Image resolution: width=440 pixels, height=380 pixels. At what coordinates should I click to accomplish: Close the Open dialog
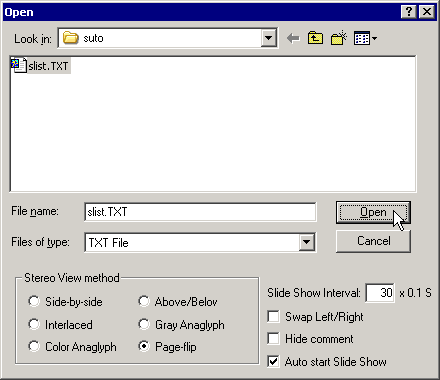point(426,12)
